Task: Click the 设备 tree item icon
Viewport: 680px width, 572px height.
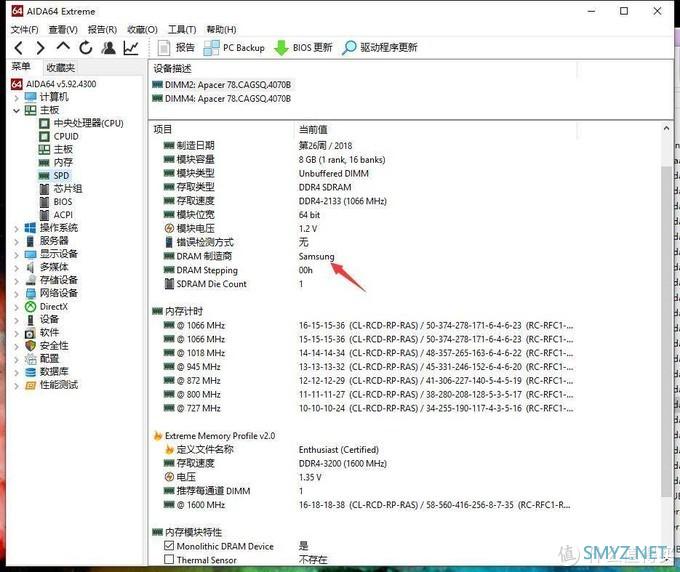Action: click(x=30, y=320)
